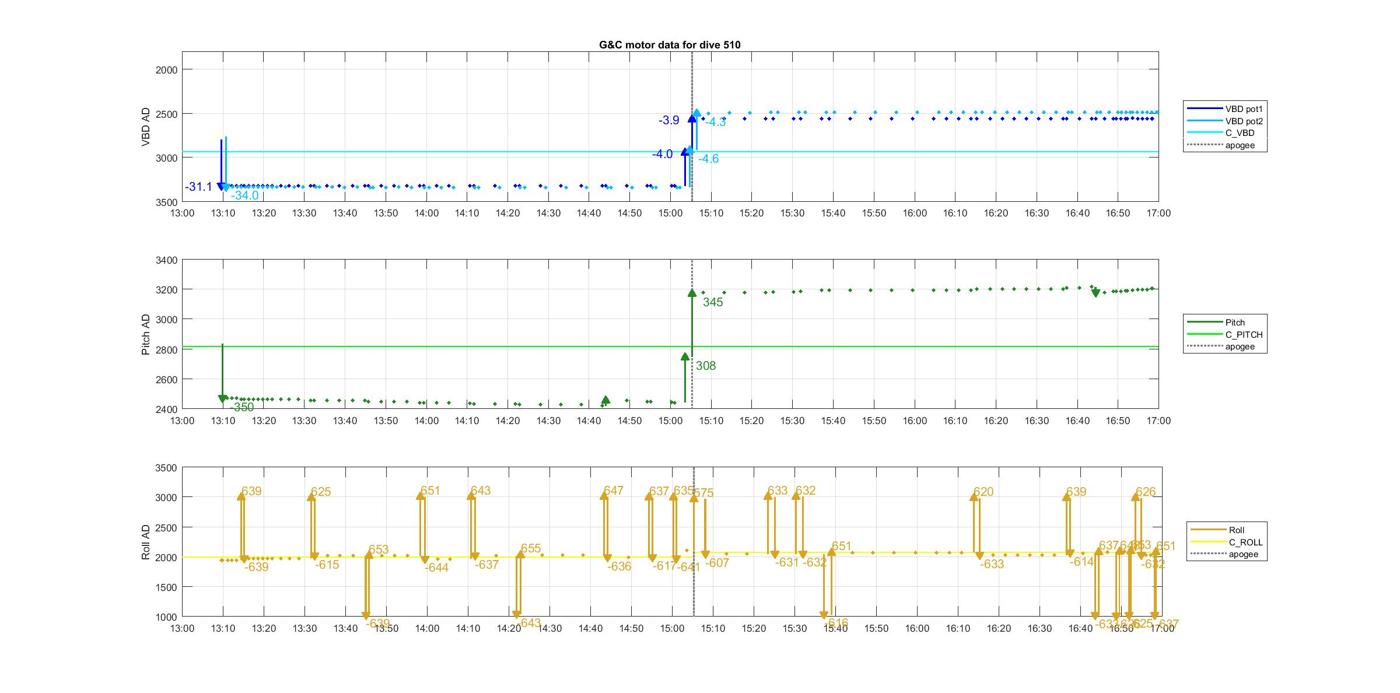Click the '-616' roll annotation
The width and height of the screenshot is (1400, 693).
pyautogui.click(x=837, y=623)
